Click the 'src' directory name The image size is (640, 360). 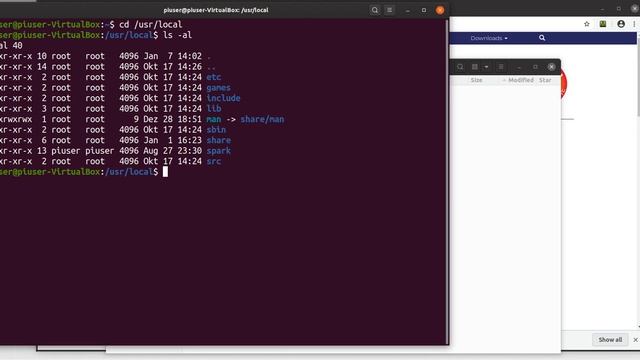(213, 161)
